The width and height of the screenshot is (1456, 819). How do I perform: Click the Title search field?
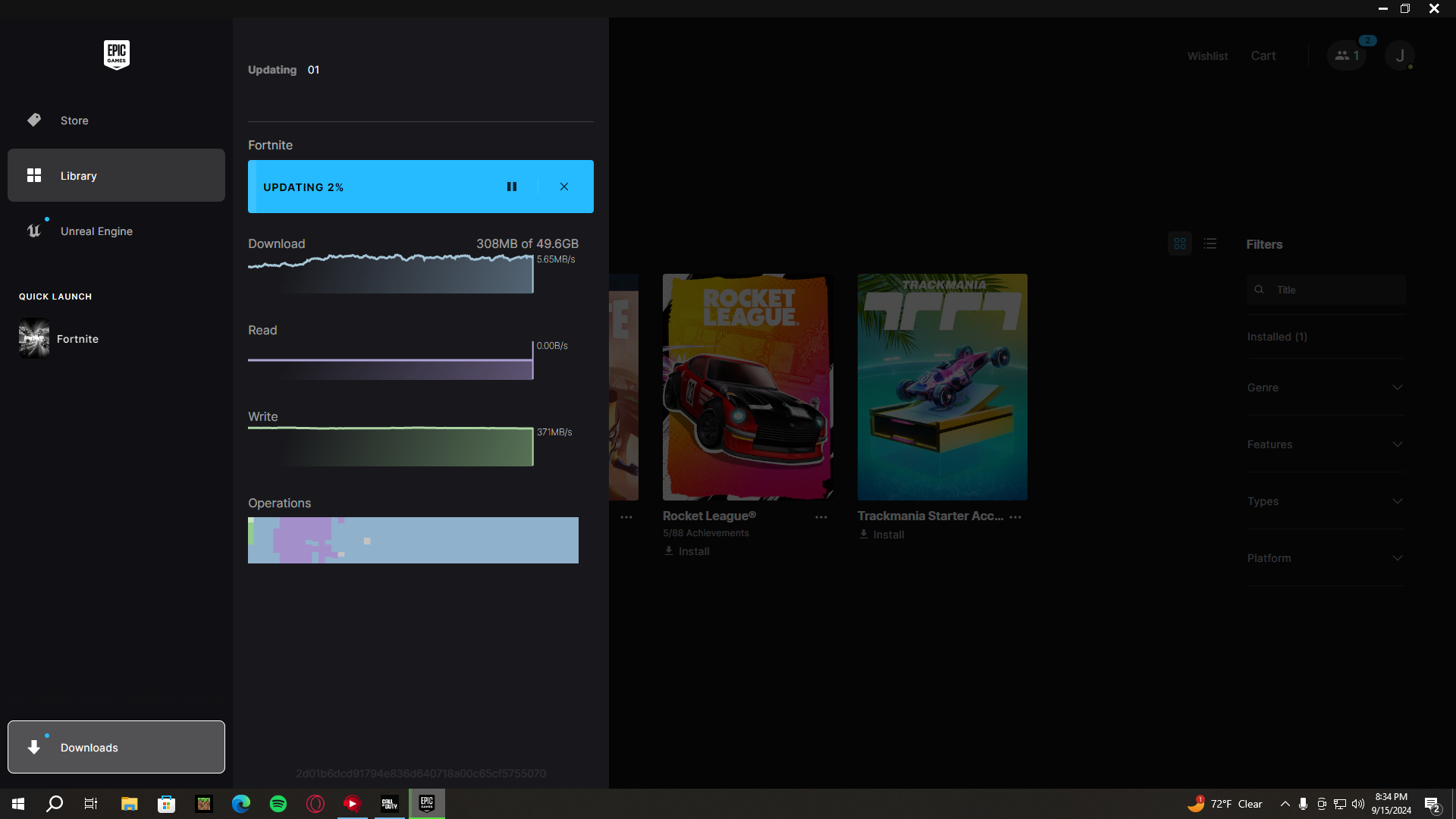click(1335, 290)
